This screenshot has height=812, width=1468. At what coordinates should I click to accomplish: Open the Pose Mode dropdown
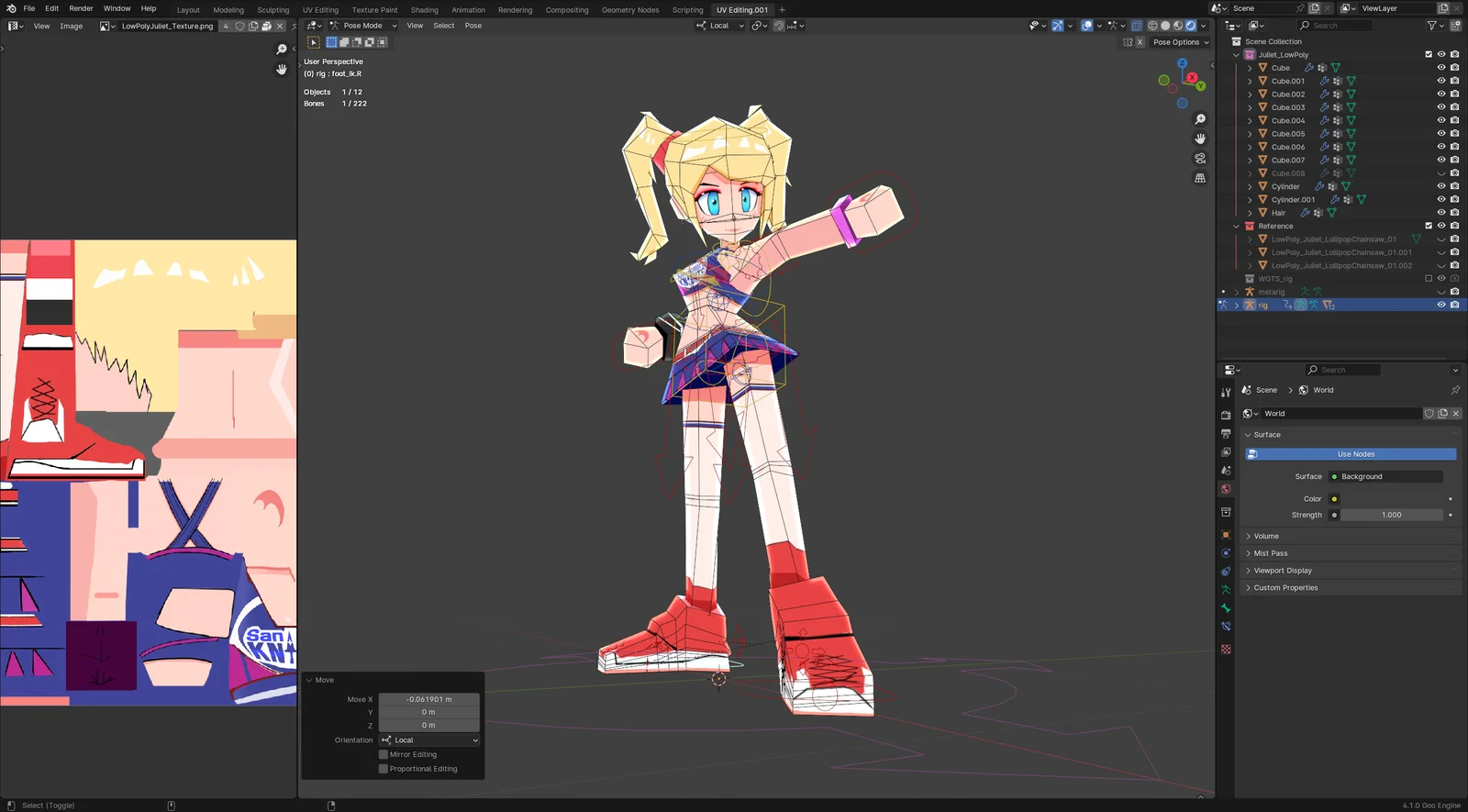[x=363, y=26]
